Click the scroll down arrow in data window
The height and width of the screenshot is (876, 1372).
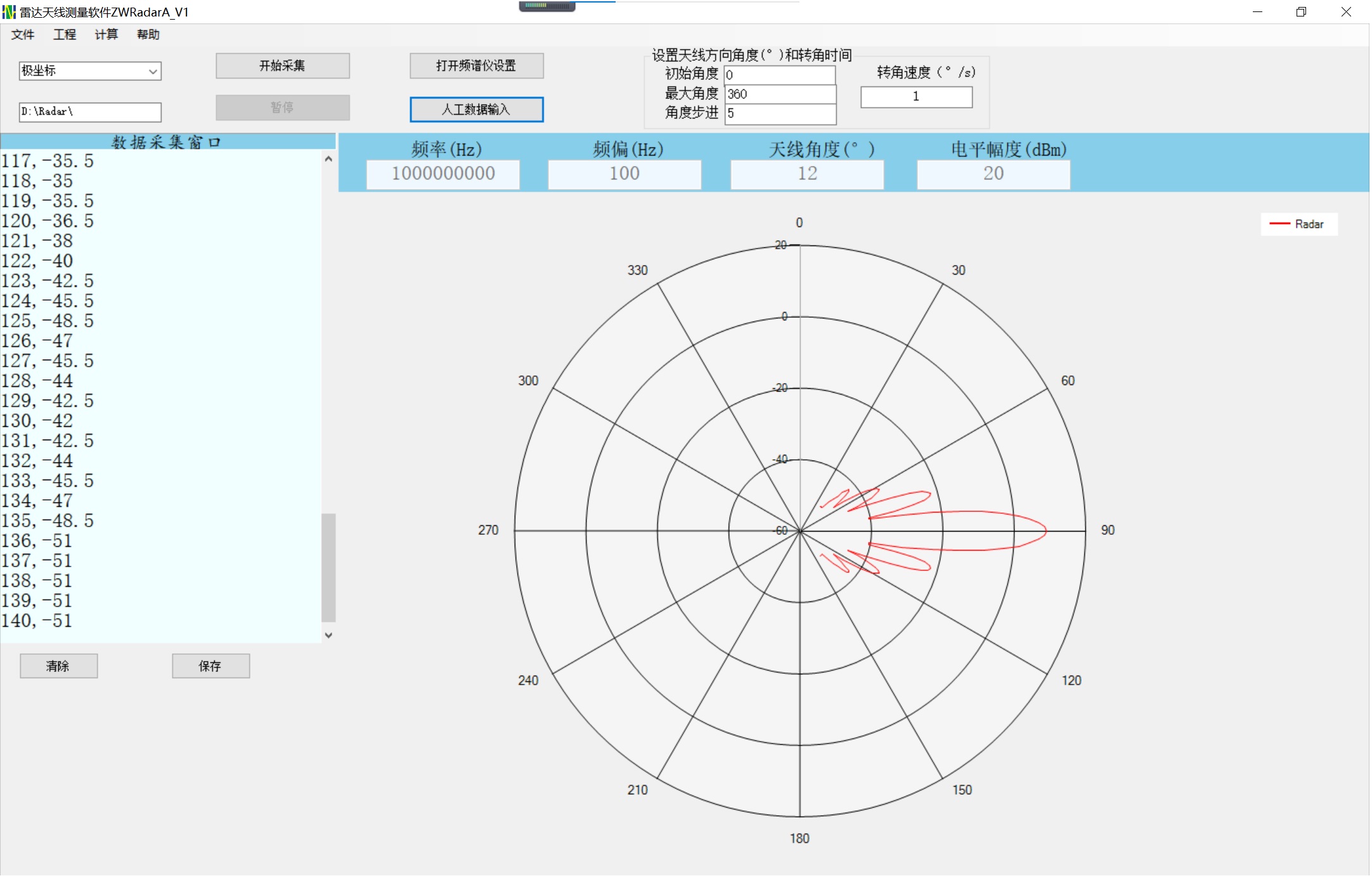(328, 635)
